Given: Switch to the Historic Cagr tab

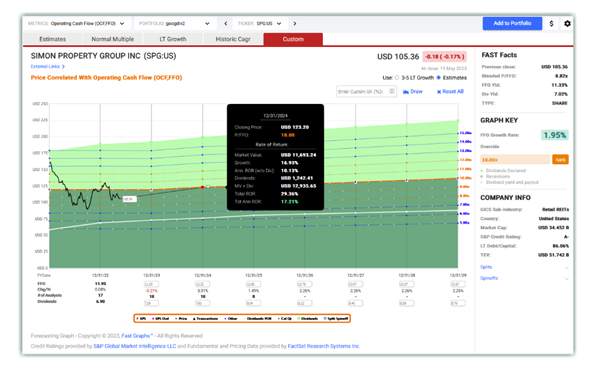Looking at the screenshot, I should pos(233,39).
